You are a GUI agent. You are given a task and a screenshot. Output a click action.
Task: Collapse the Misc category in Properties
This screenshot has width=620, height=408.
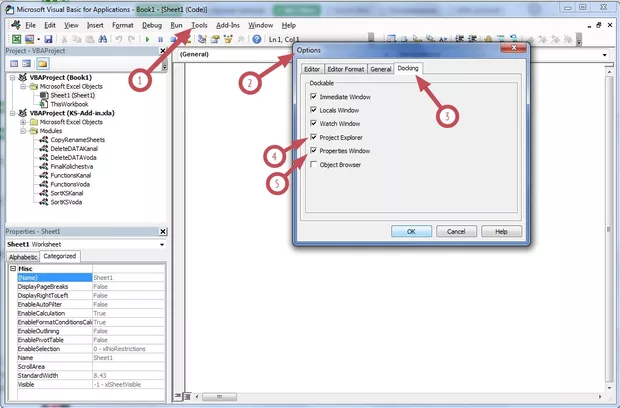pyautogui.click(x=13, y=268)
